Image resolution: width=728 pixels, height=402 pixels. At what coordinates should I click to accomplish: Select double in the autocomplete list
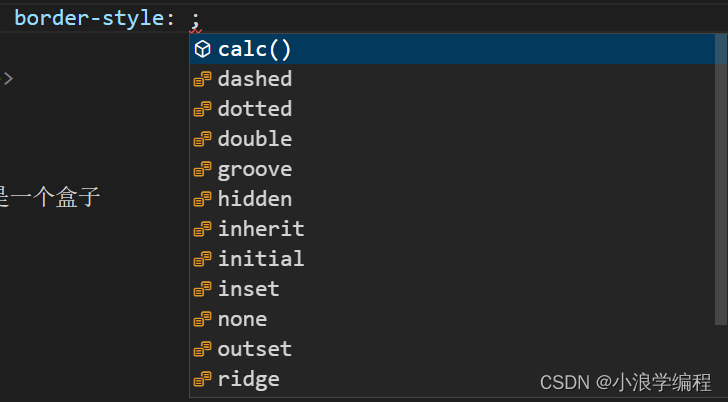(453, 139)
